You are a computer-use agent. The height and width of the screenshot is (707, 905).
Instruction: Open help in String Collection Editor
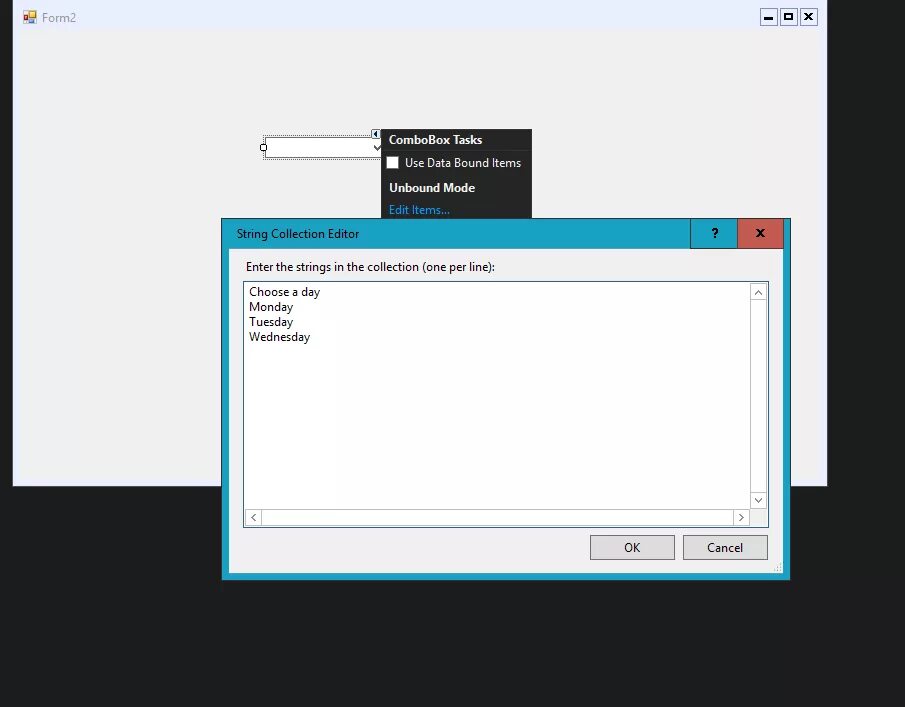(x=714, y=233)
